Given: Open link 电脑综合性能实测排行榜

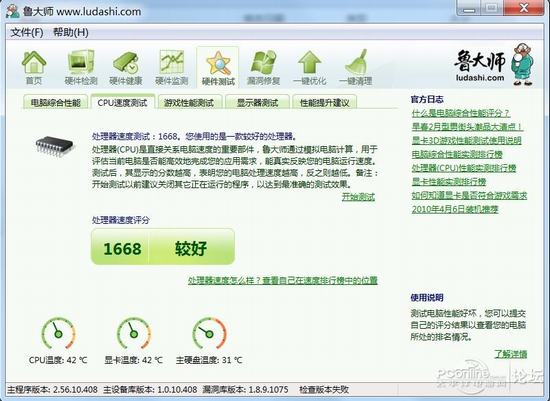Looking at the screenshot, I should point(457,154).
